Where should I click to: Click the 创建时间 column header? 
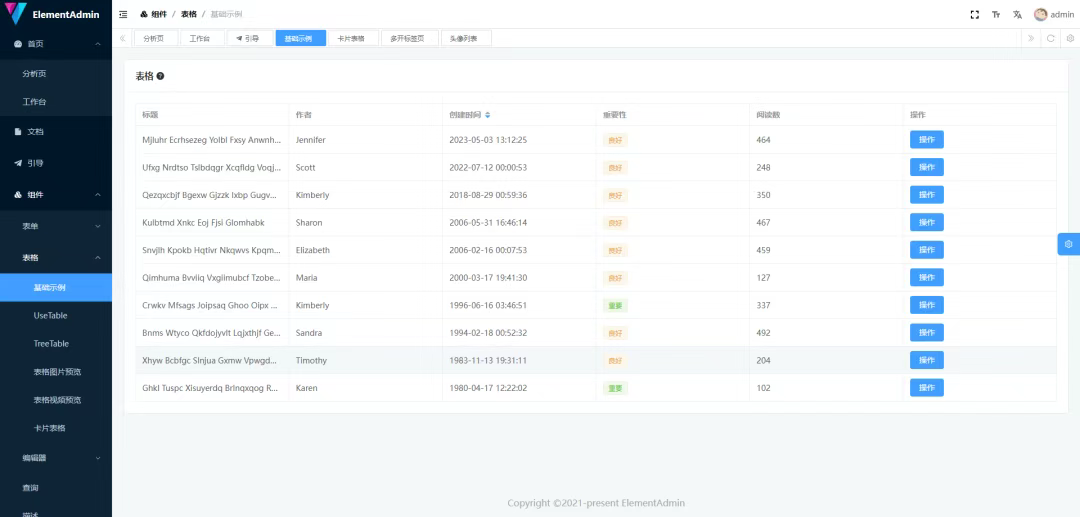(x=519, y=115)
